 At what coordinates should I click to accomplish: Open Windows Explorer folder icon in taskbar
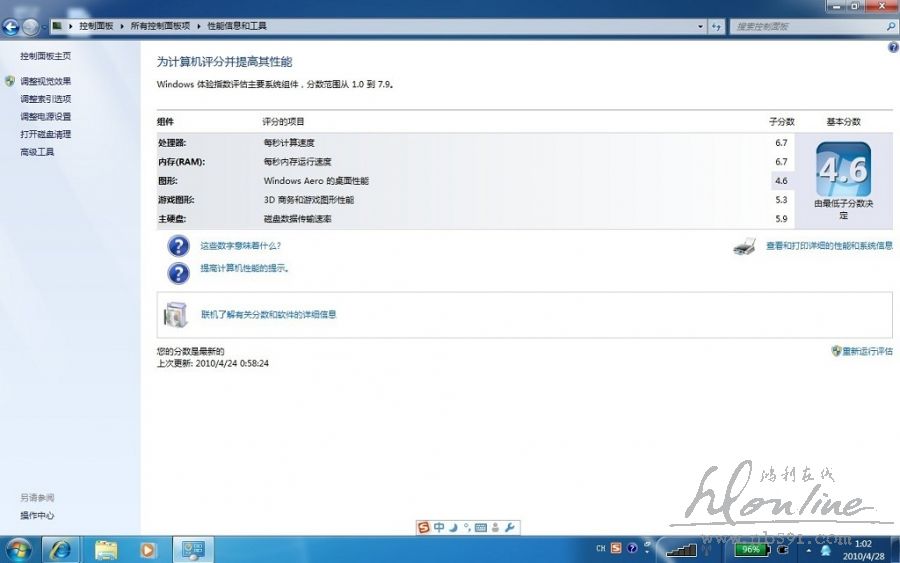click(106, 549)
